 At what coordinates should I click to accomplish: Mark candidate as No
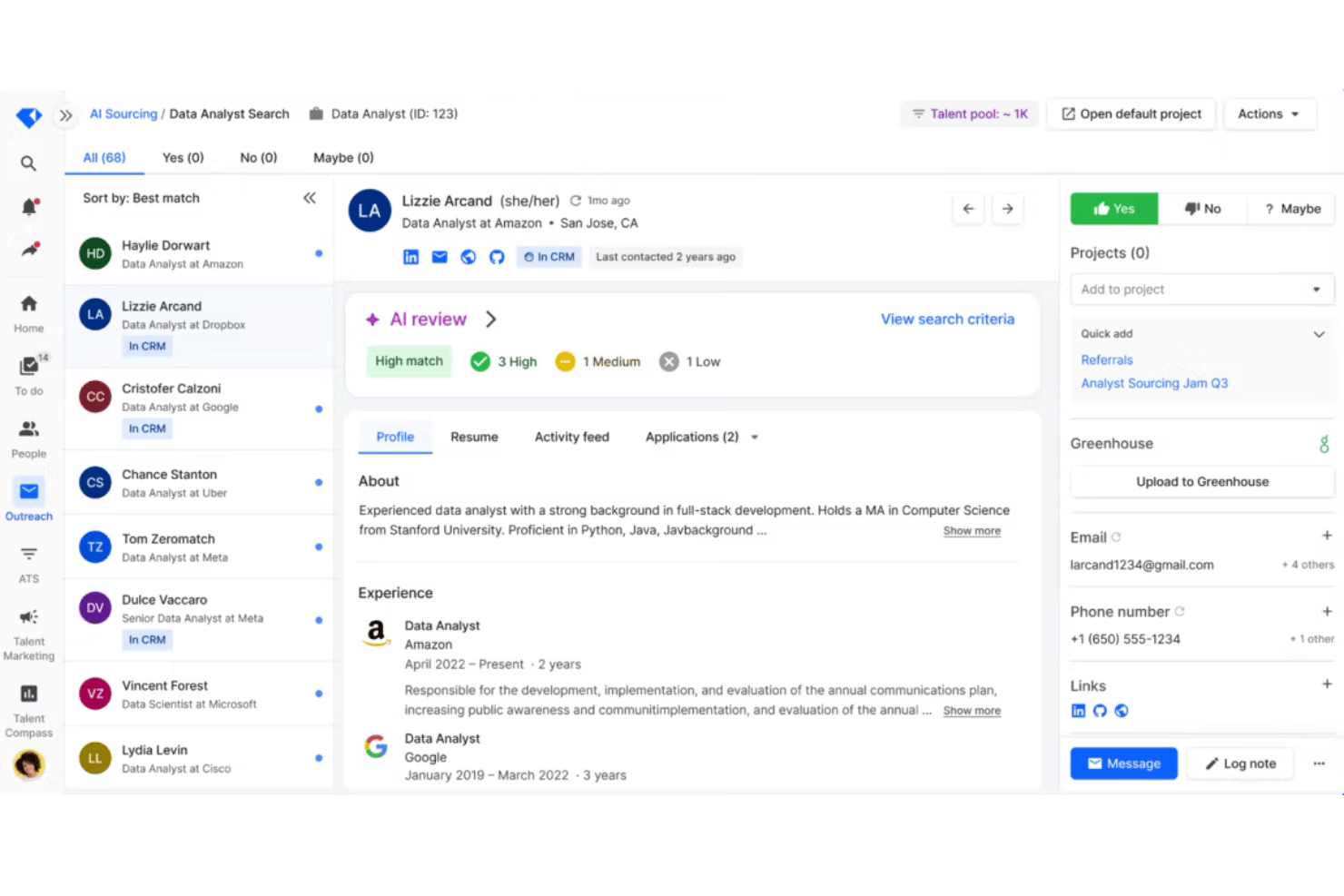click(1202, 209)
